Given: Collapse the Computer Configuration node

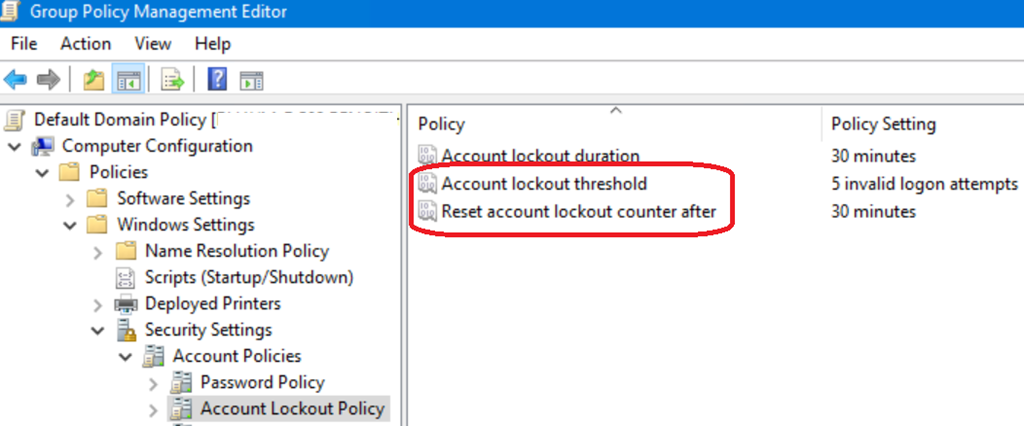Looking at the screenshot, I should click(x=15, y=146).
